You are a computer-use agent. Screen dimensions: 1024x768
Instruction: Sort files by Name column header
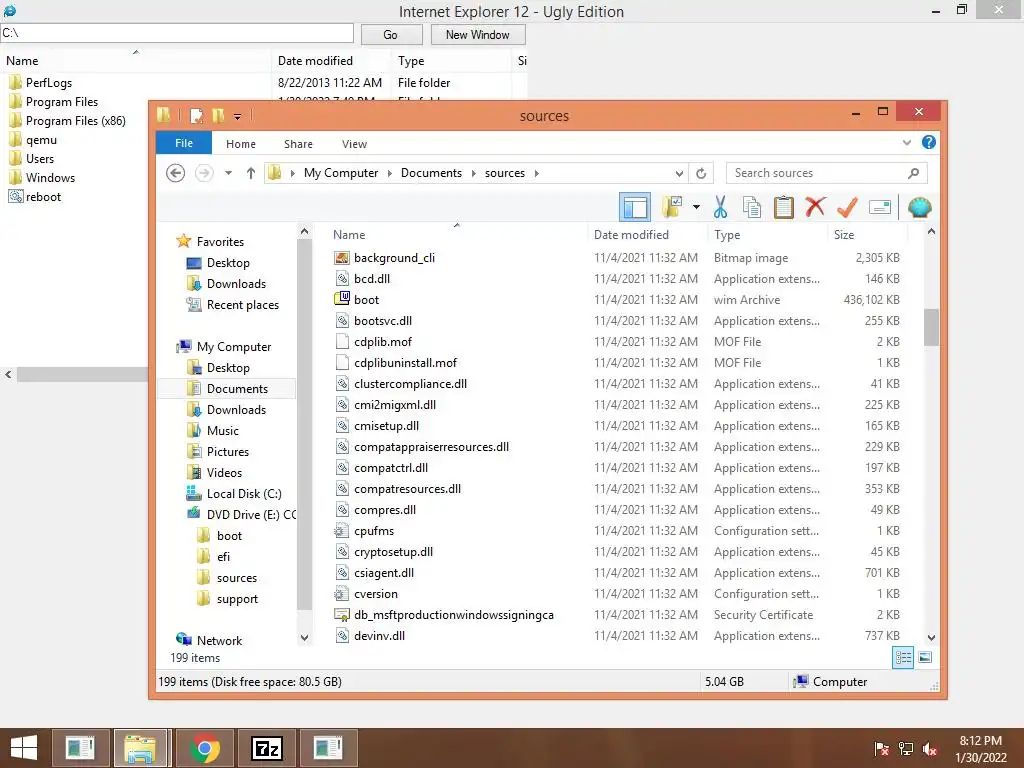pos(349,235)
